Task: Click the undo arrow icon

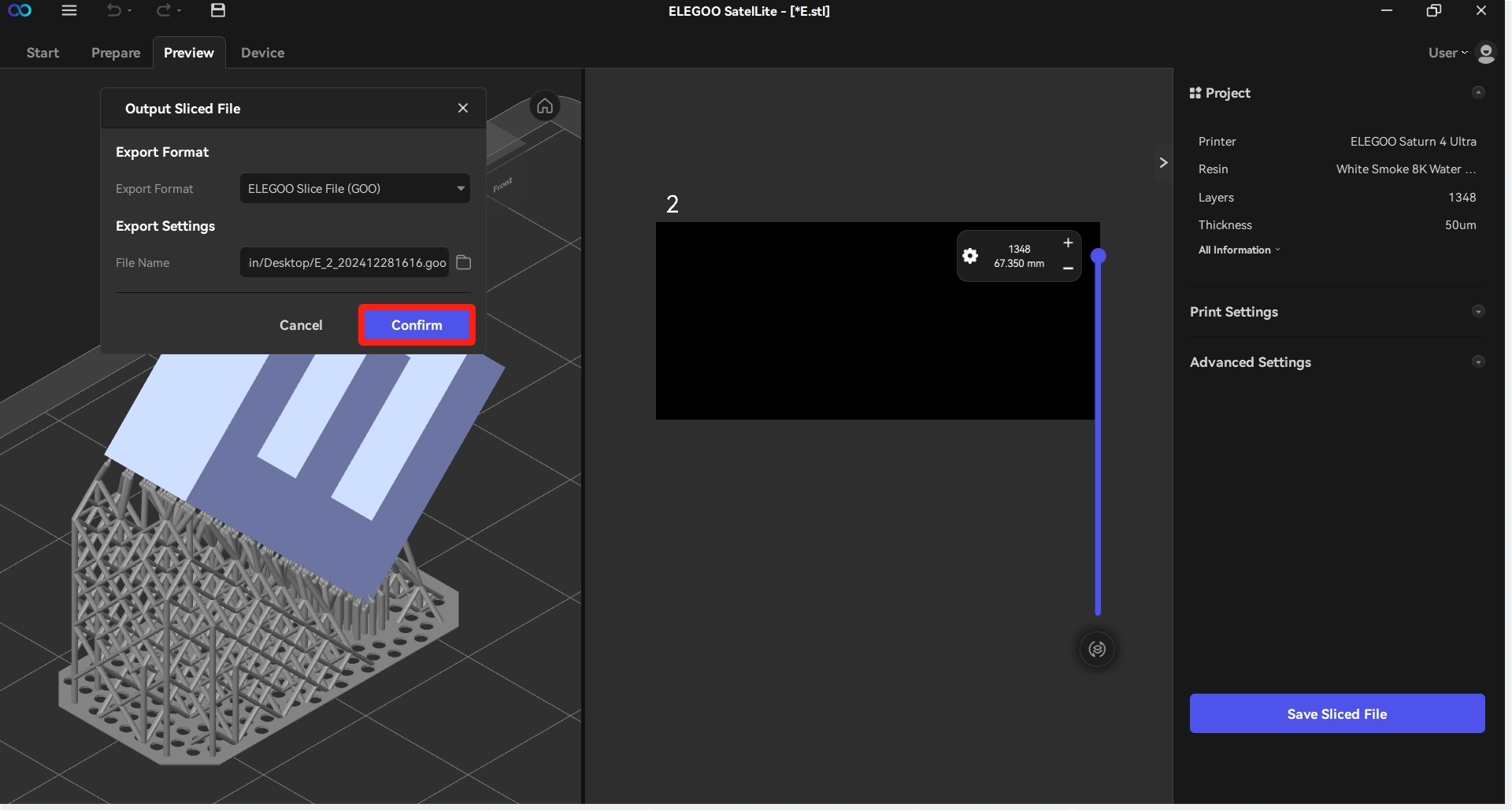Action: point(115,11)
